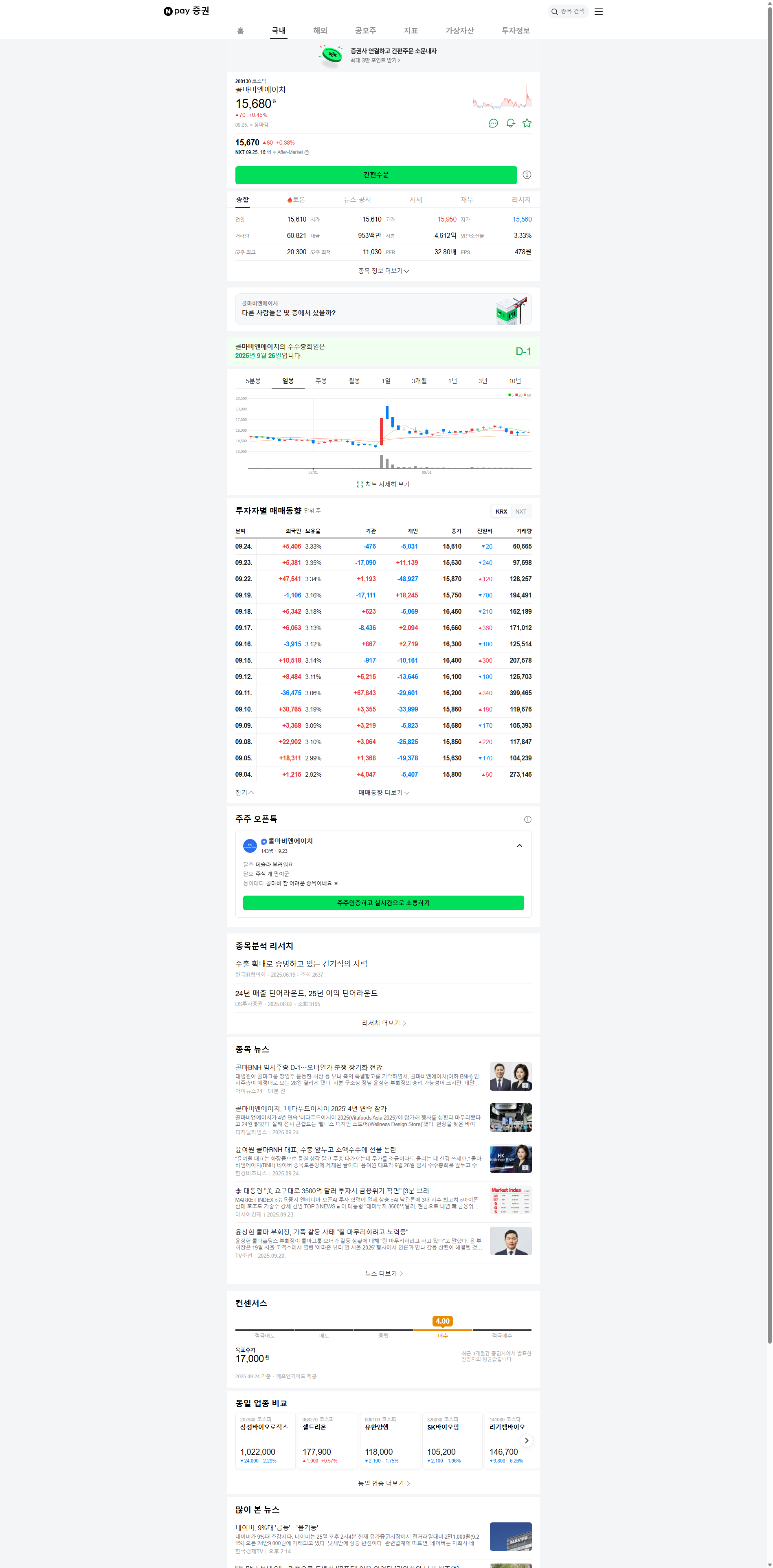Click the next arrow in 동일 업종 비교

click(x=527, y=1440)
